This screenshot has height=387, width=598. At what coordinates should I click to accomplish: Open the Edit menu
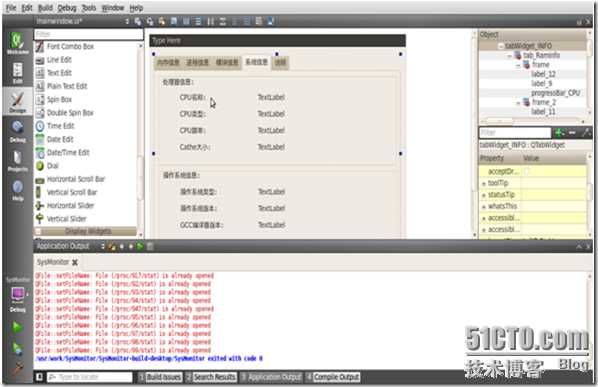click(x=27, y=8)
